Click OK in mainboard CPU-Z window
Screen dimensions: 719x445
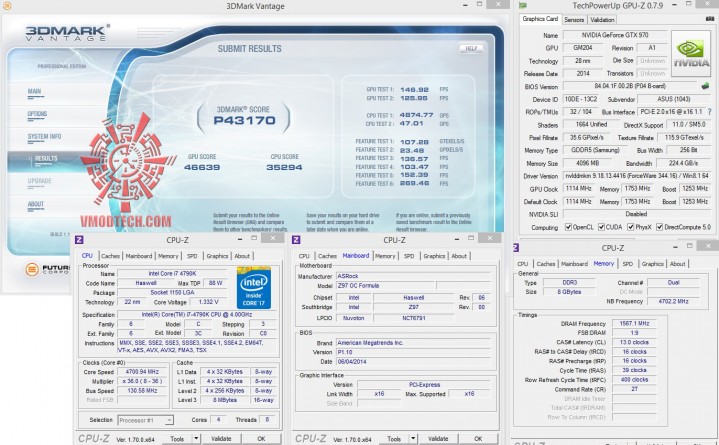(478, 439)
